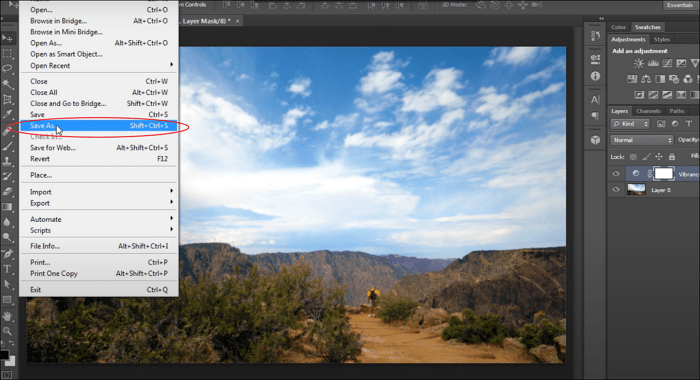
Task: Collapse panels with double-arrow button
Action: tap(601, 18)
